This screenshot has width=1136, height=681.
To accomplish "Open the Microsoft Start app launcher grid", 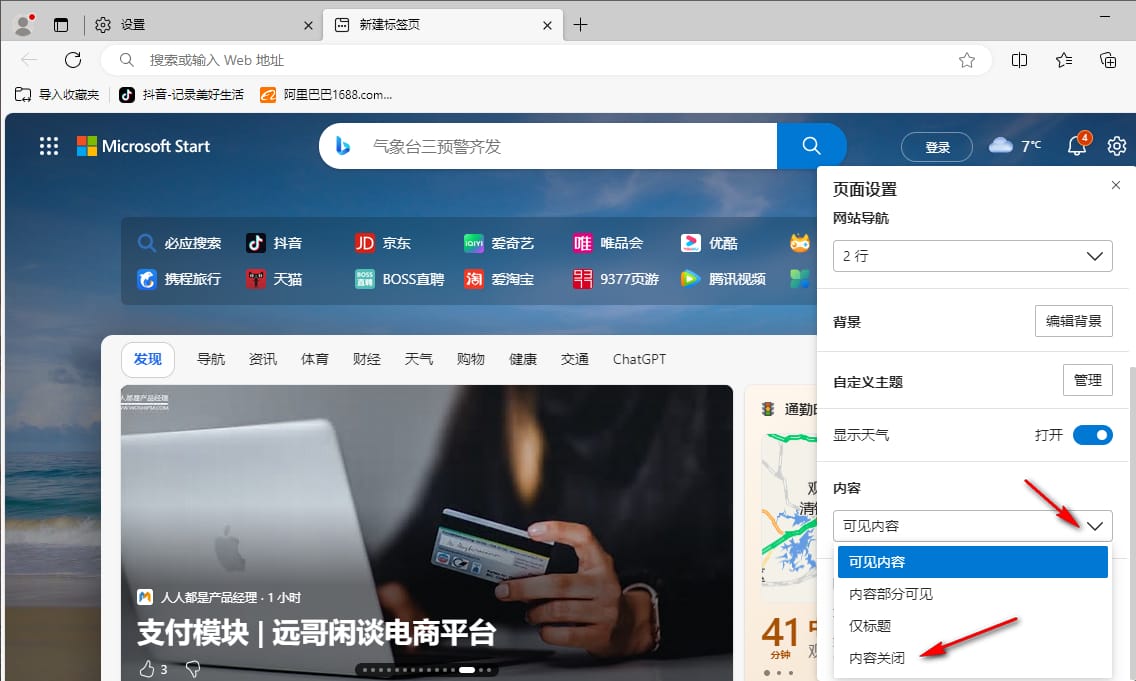I will 49,146.
